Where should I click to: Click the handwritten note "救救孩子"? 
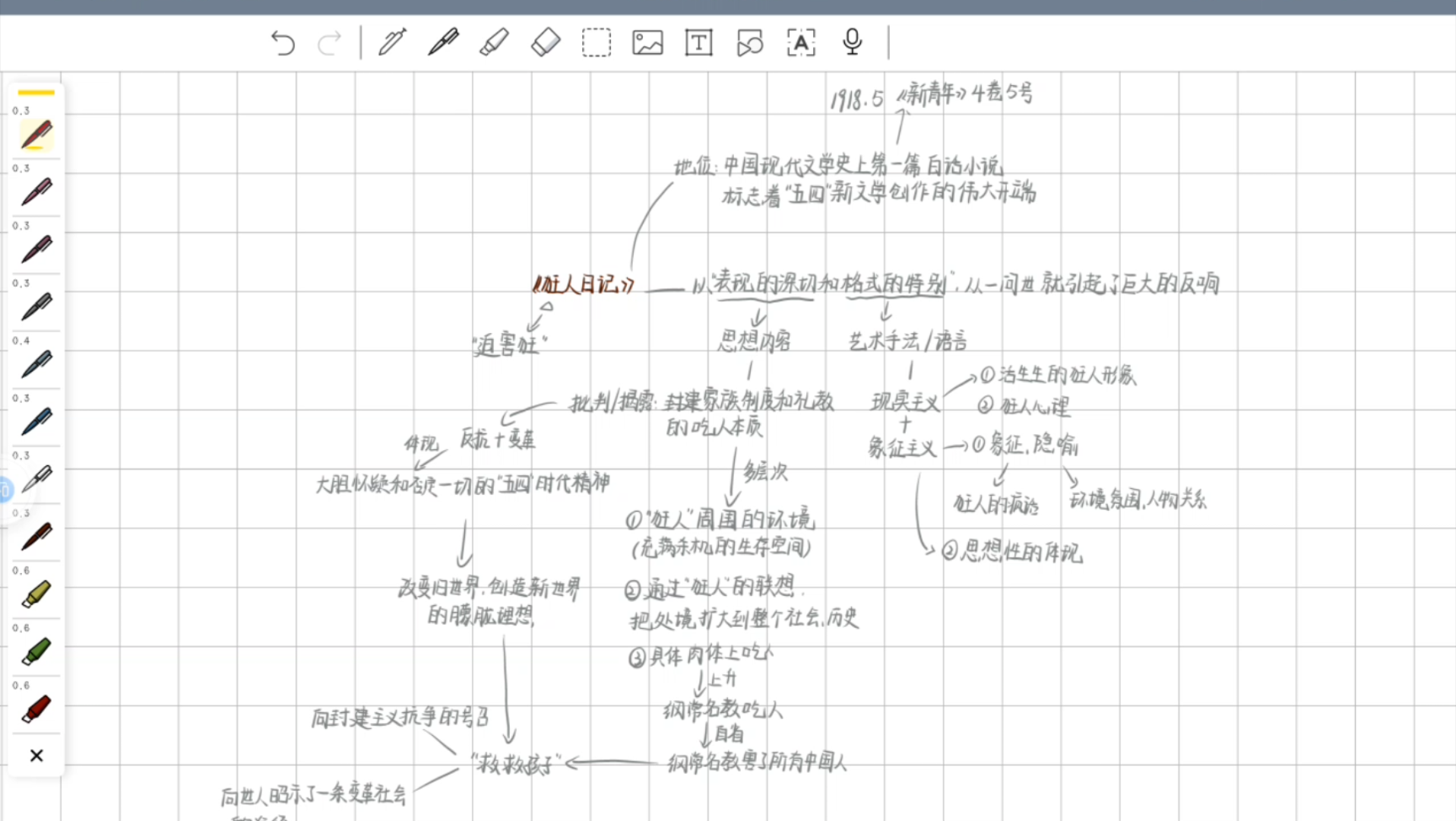pyautogui.click(x=516, y=763)
